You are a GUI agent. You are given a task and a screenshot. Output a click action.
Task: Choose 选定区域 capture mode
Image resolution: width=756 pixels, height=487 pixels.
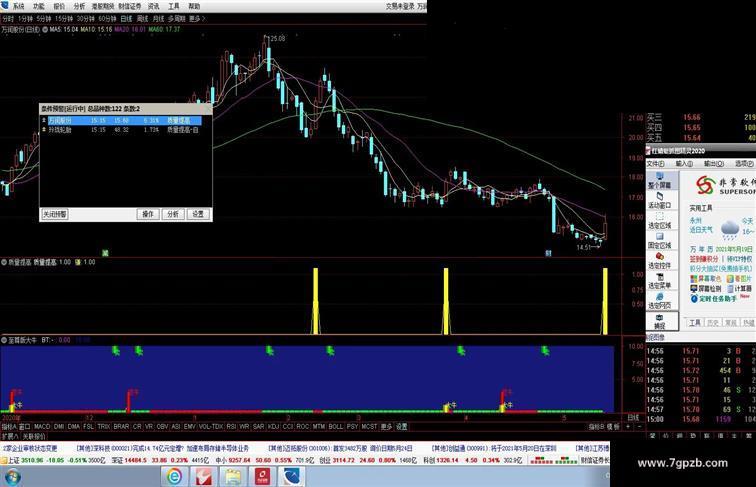tap(660, 220)
